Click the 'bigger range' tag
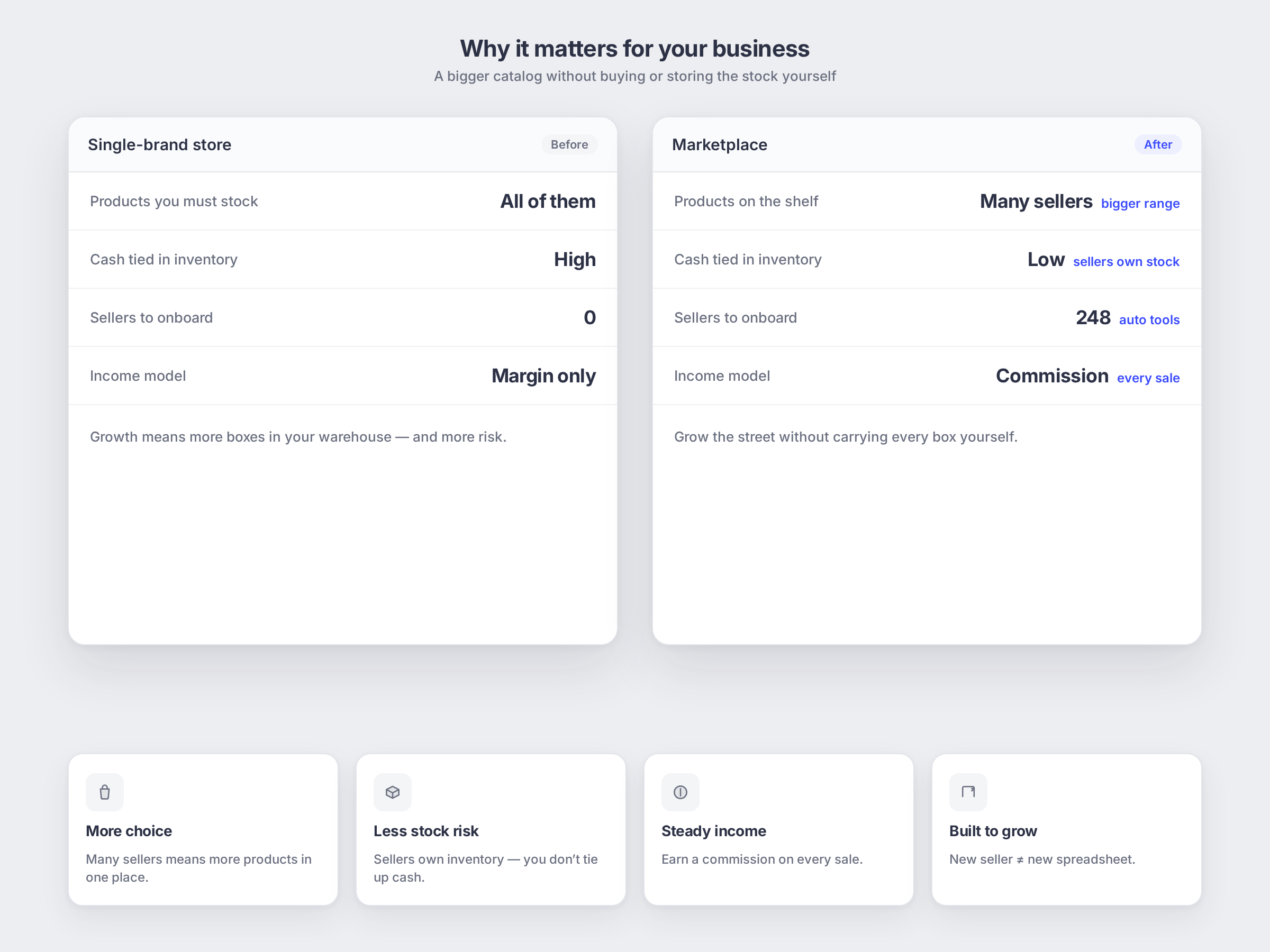This screenshot has width=1270, height=952. (1140, 203)
